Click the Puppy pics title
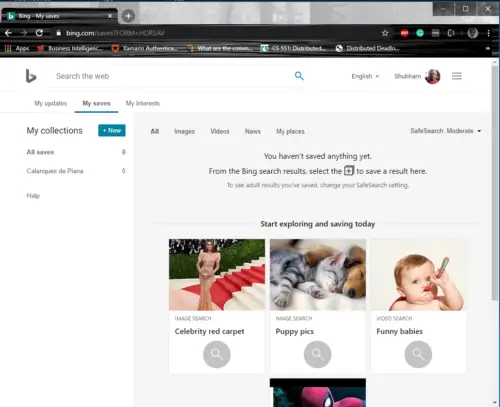Image resolution: width=500 pixels, height=407 pixels. pyautogui.click(x=295, y=331)
